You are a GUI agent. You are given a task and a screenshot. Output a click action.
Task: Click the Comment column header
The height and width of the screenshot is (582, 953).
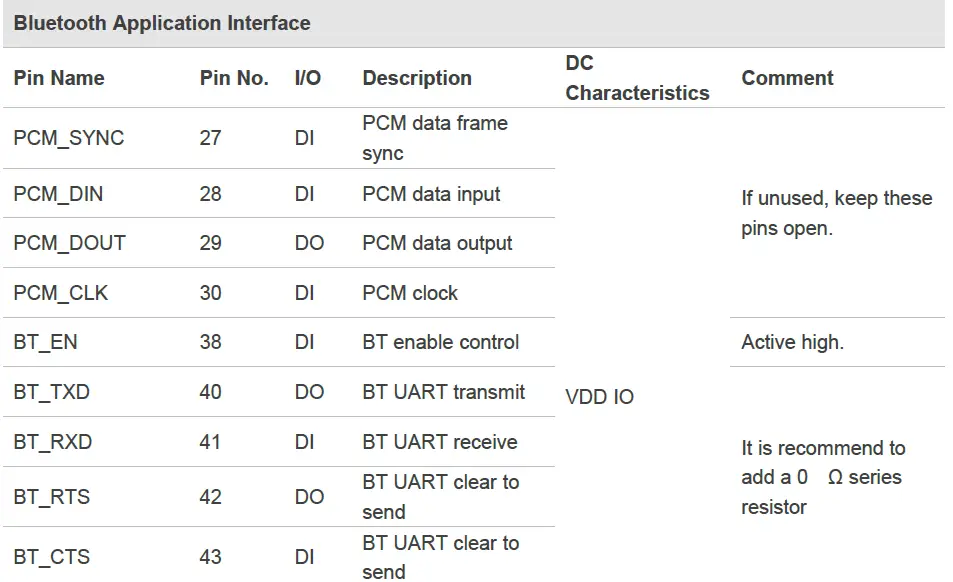pos(787,78)
